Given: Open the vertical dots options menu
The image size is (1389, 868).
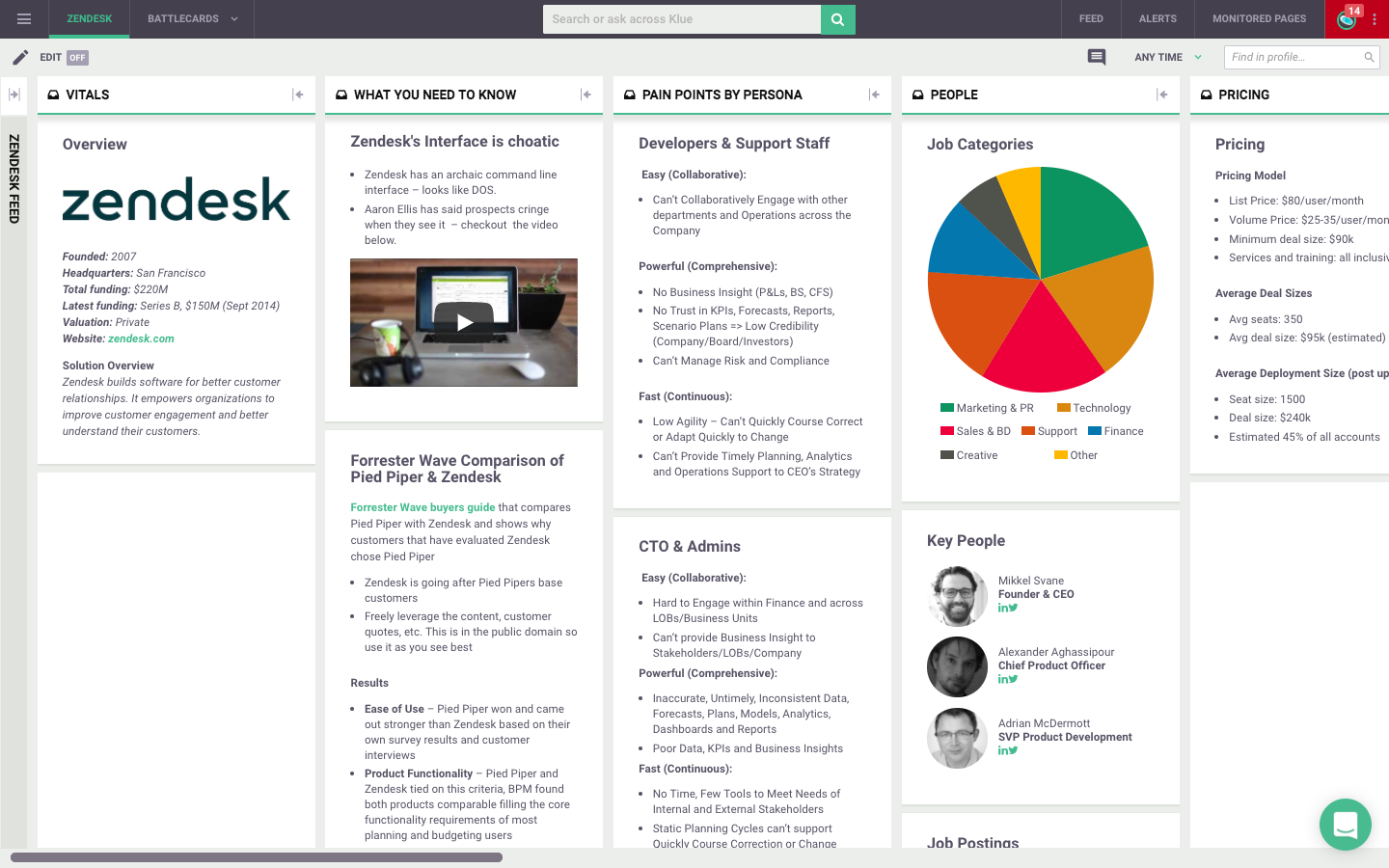Looking at the screenshot, I should tap(1375, 19).
